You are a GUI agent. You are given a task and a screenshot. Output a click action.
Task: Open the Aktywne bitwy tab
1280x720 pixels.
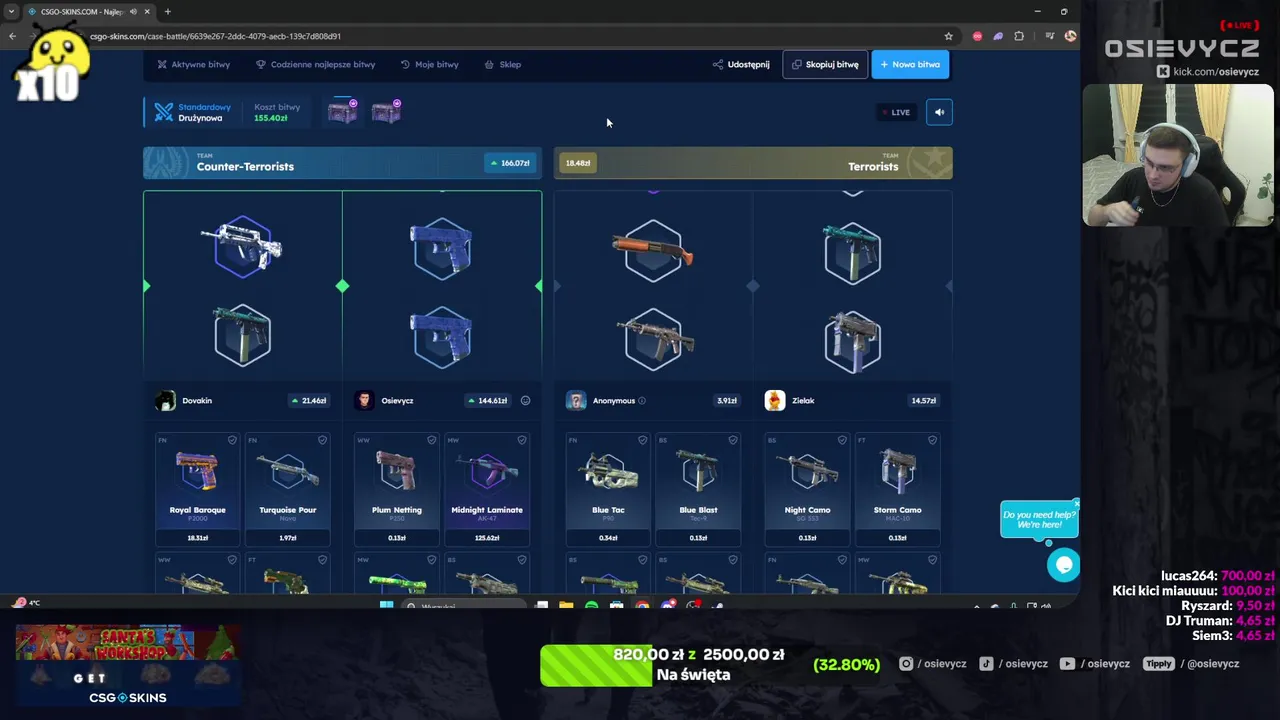(193, 64)
